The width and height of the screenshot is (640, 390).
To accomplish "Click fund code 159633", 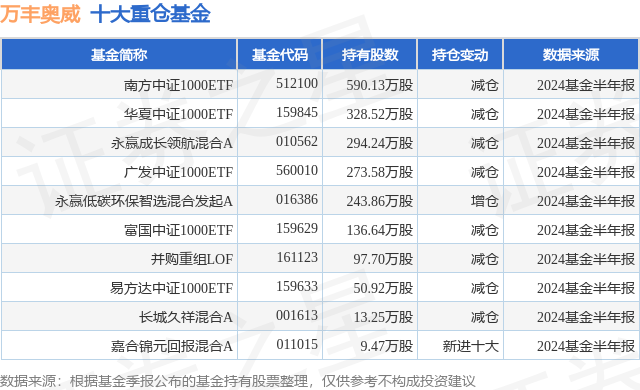I will coord(297,286).
